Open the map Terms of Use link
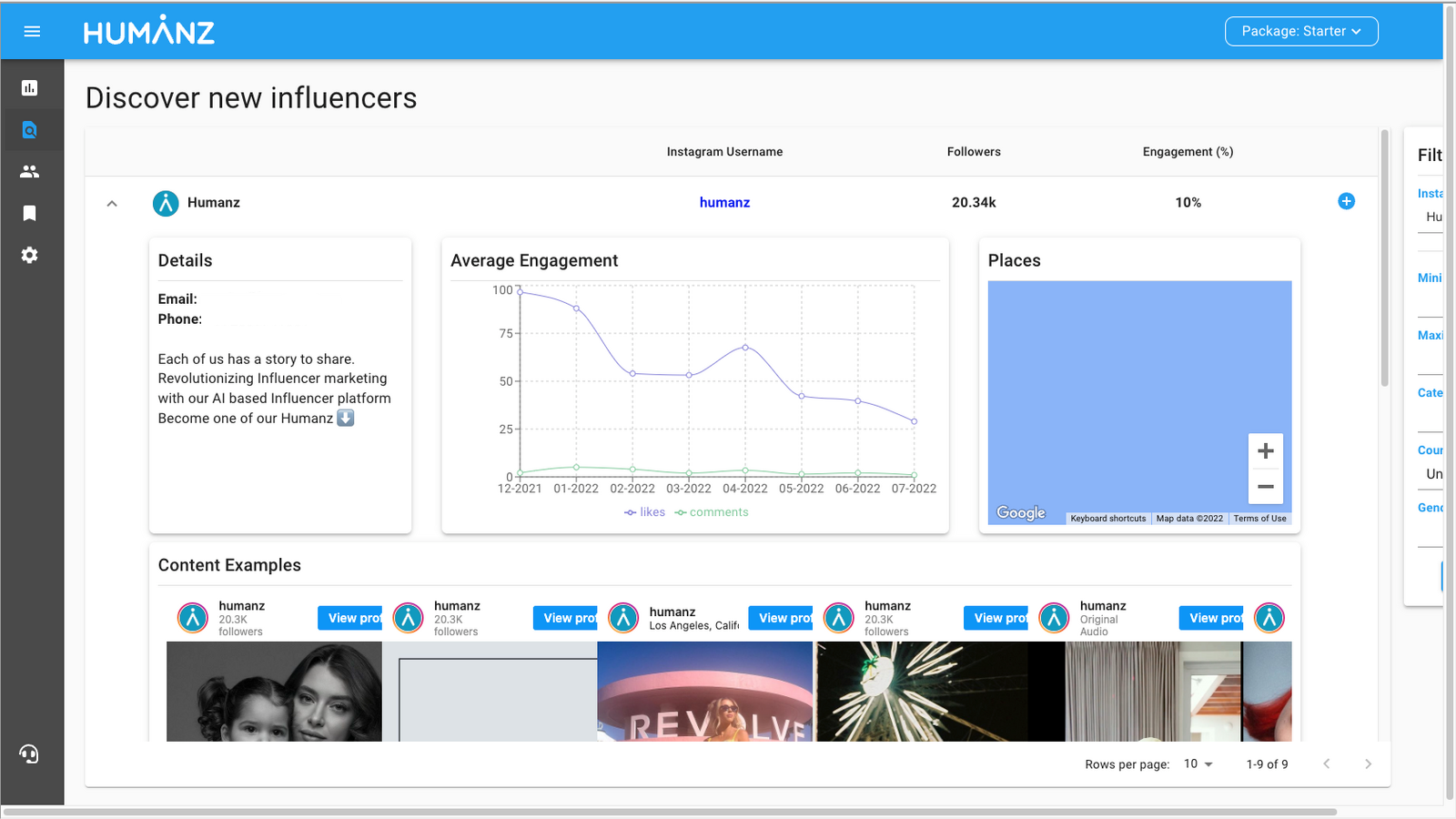The width and height of the screenshot is (1456, 819). click(x=1259, y=519)
